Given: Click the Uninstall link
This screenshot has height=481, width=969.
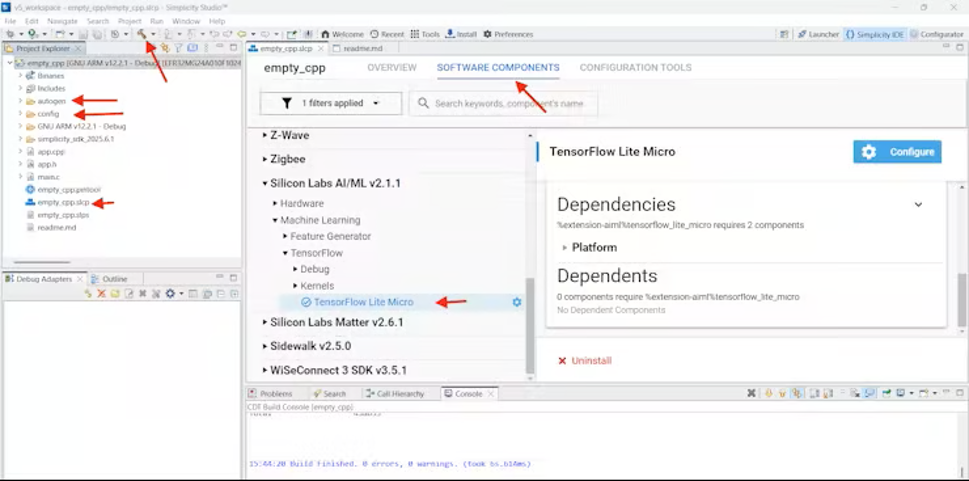Looking at the screenshot, I should coord(585,360).
